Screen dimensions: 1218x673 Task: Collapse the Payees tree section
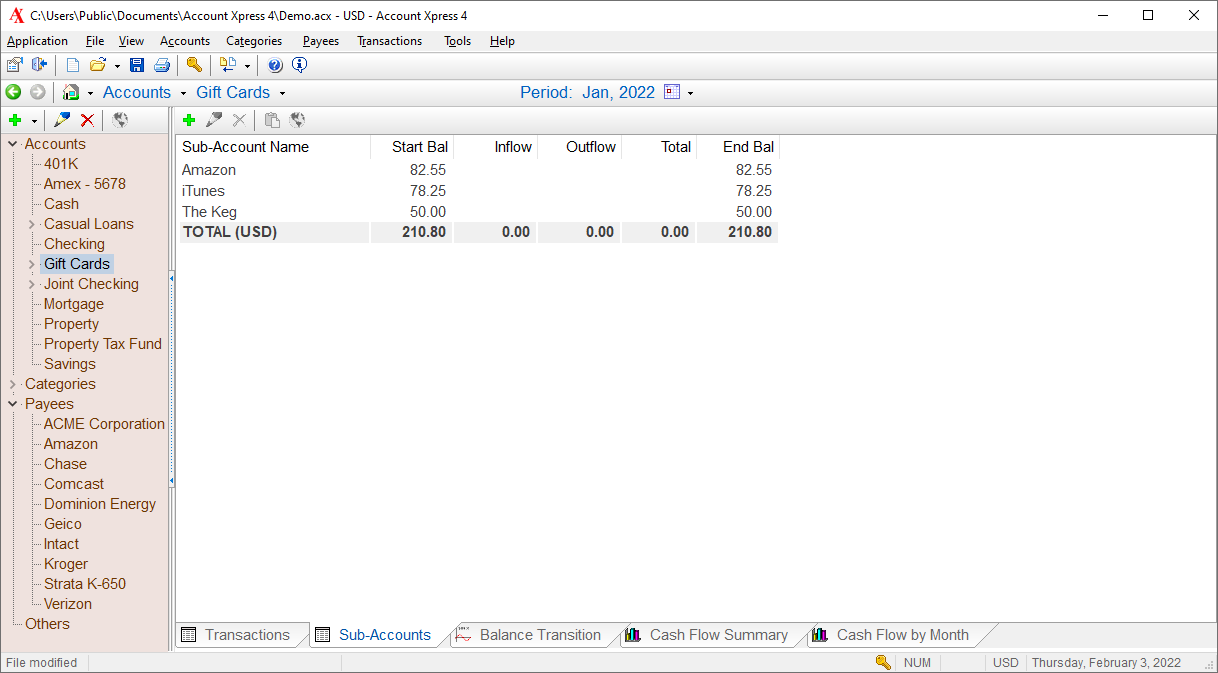tap(13, 404)
